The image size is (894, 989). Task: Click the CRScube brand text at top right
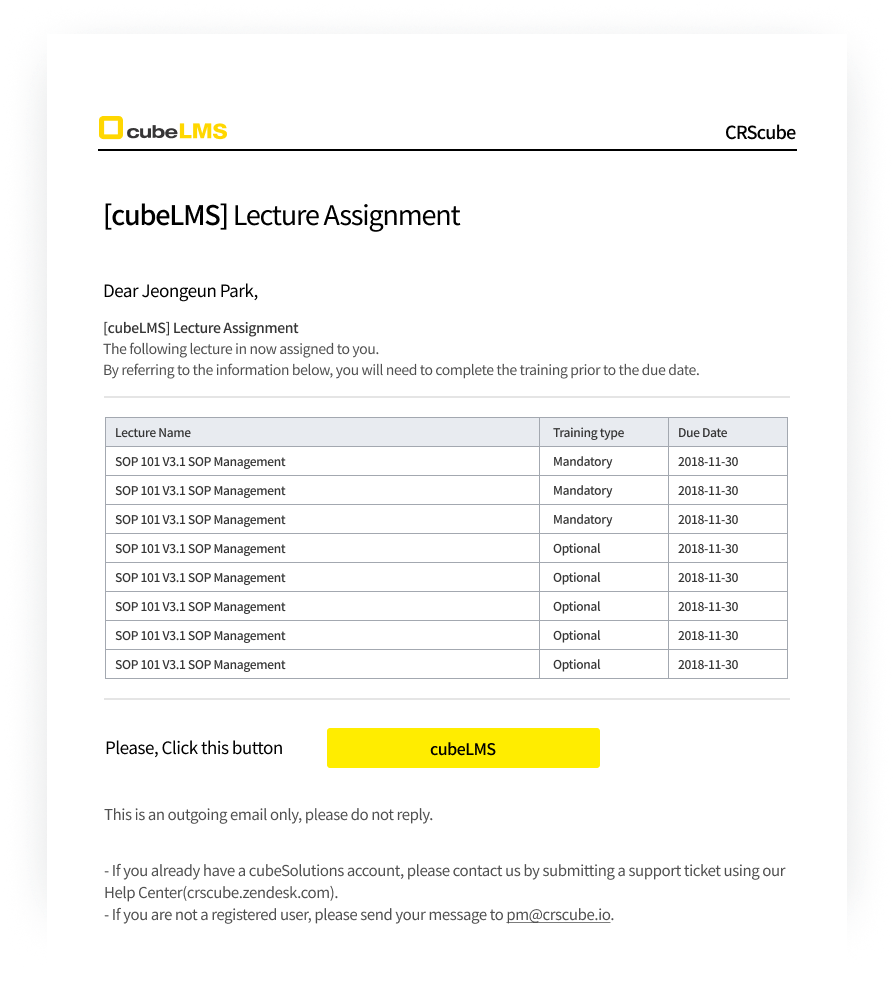tap(760, 132)
